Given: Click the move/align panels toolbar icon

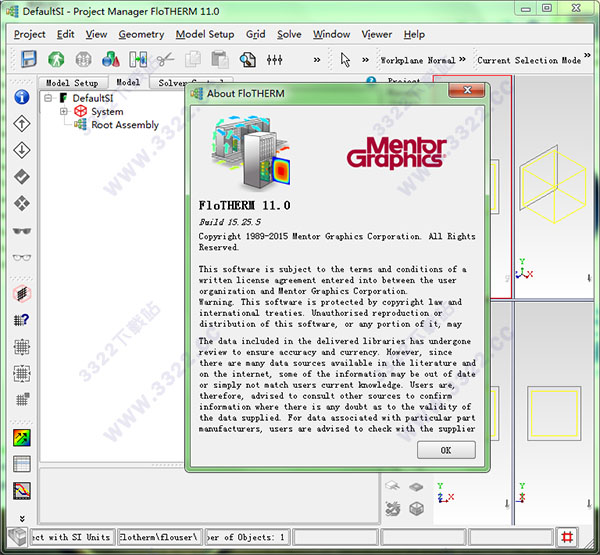Looking at the screenshot, I should (x=138, y=60).
